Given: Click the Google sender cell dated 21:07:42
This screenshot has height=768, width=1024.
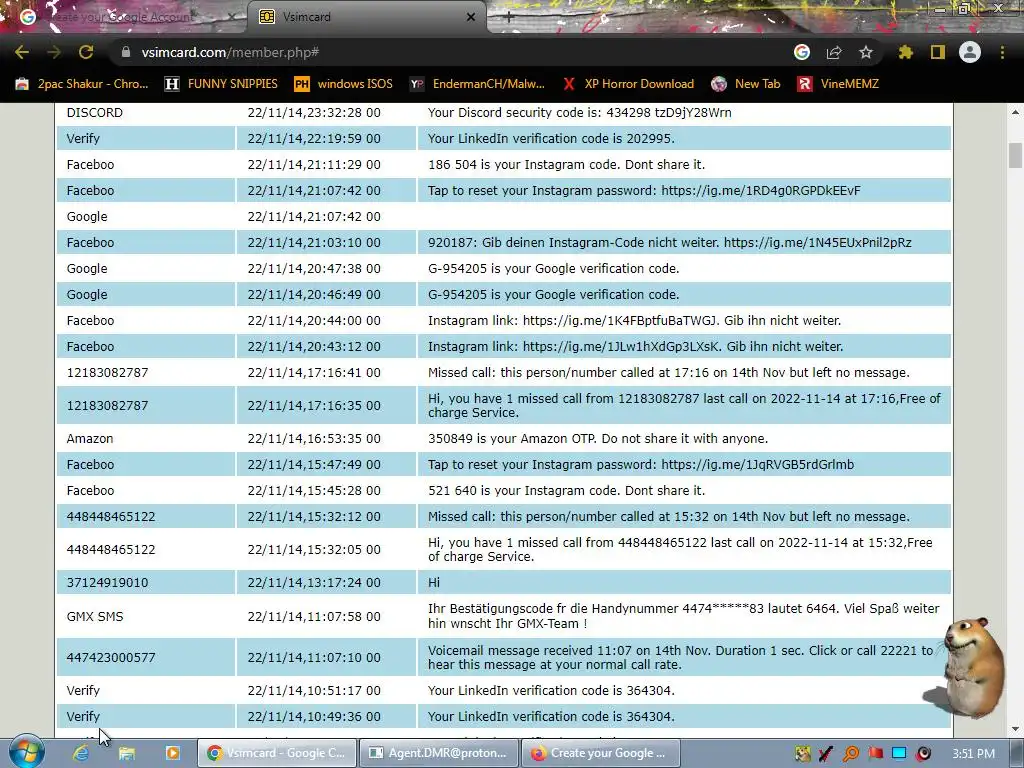Looking at the screenshot, I should [146, 216].
